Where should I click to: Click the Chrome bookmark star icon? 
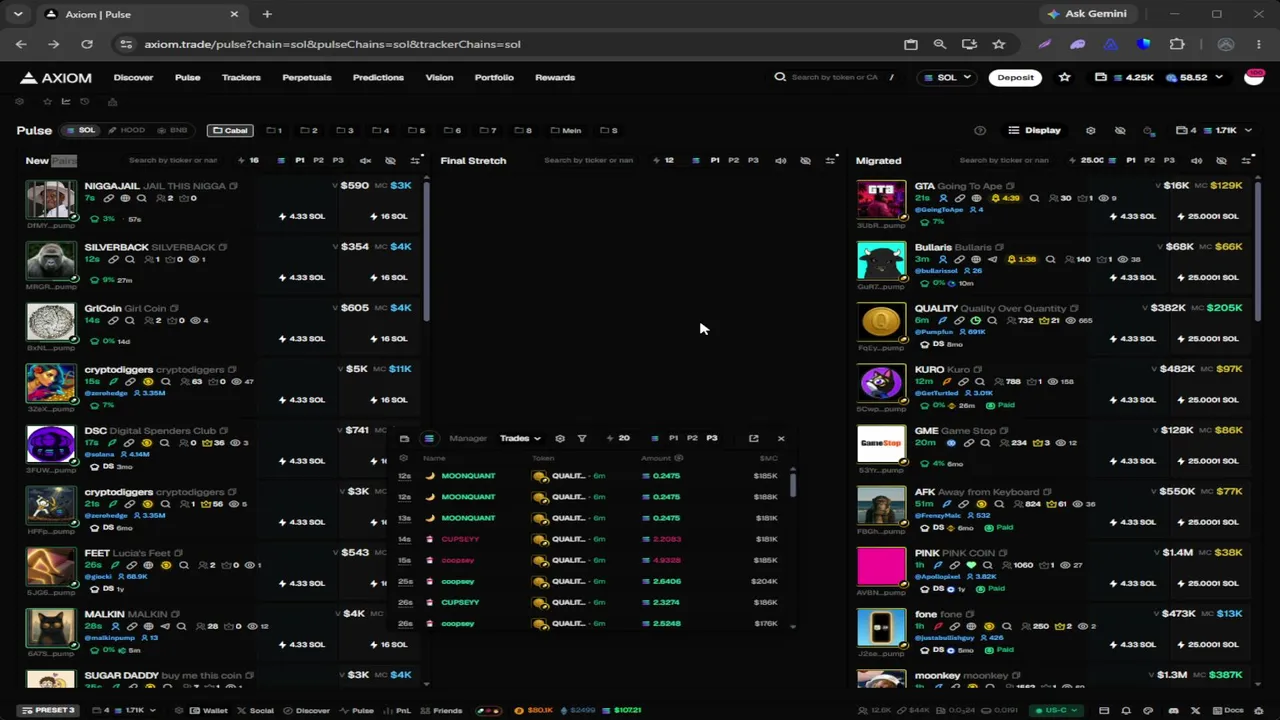click(x=998, y=44)
